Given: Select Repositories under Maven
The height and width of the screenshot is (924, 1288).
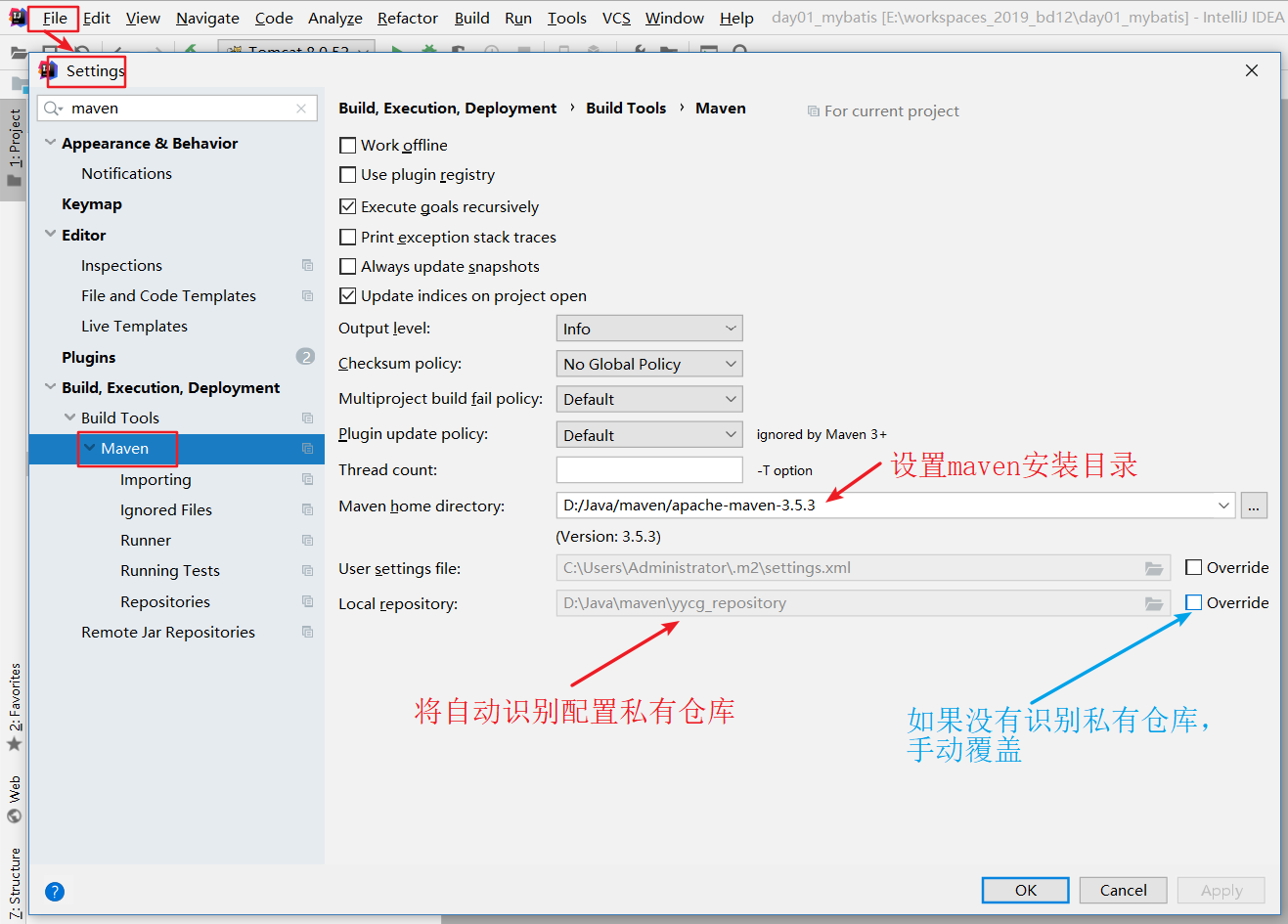Looking at the screenshot, I should pos(165,601).
